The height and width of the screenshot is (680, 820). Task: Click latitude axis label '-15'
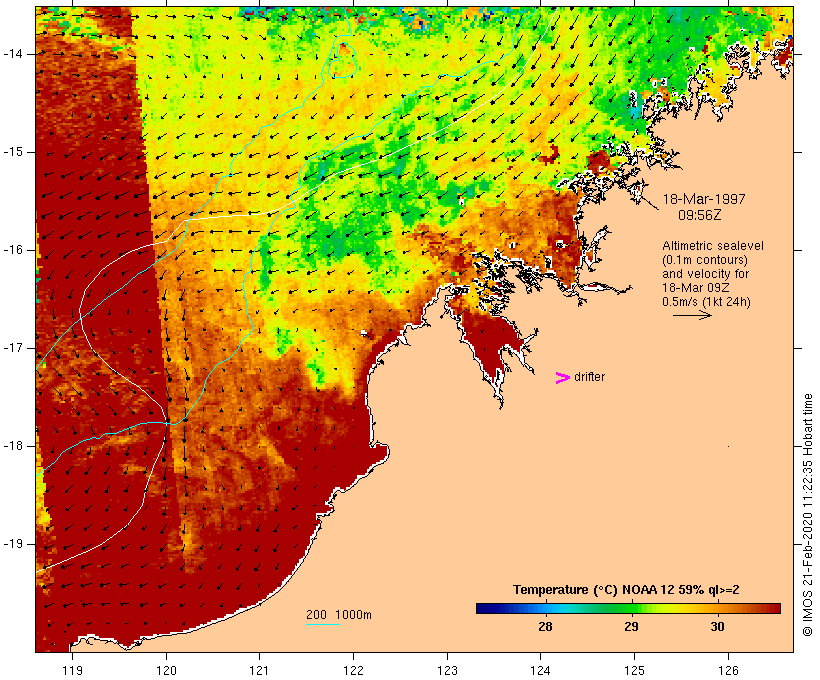click(13, 152)
